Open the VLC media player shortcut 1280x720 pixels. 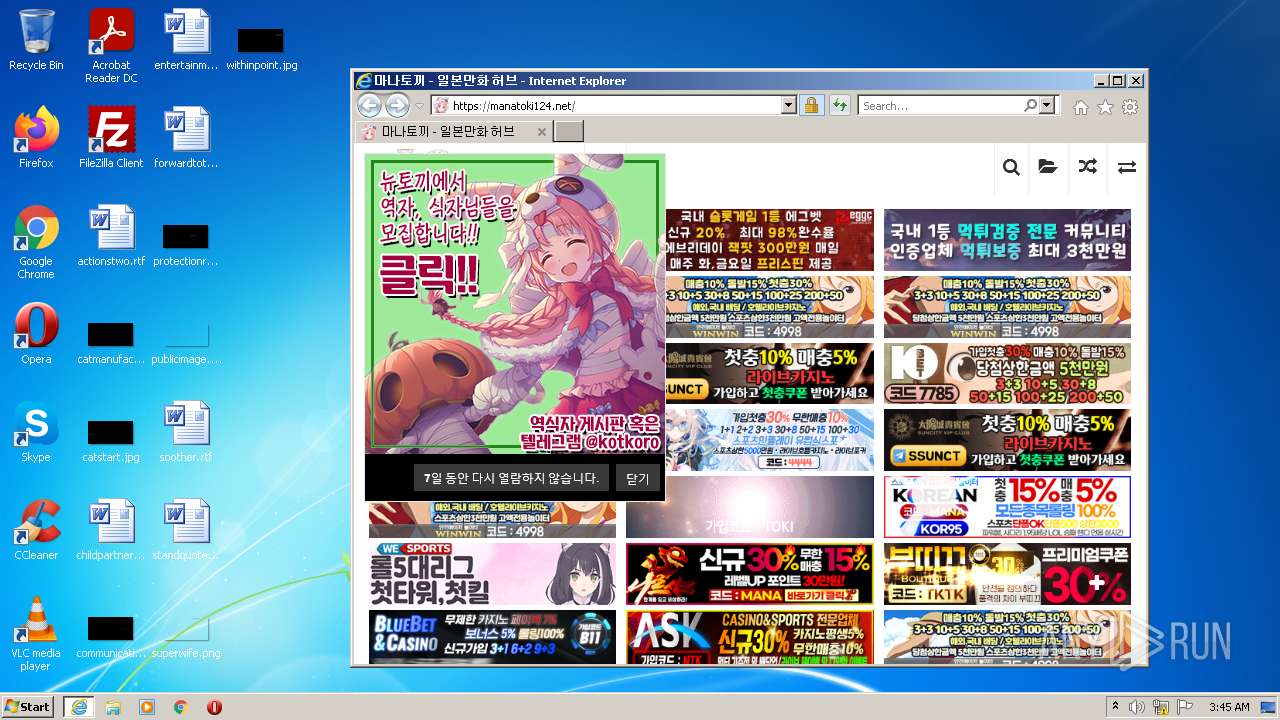[x=36, y=634]
